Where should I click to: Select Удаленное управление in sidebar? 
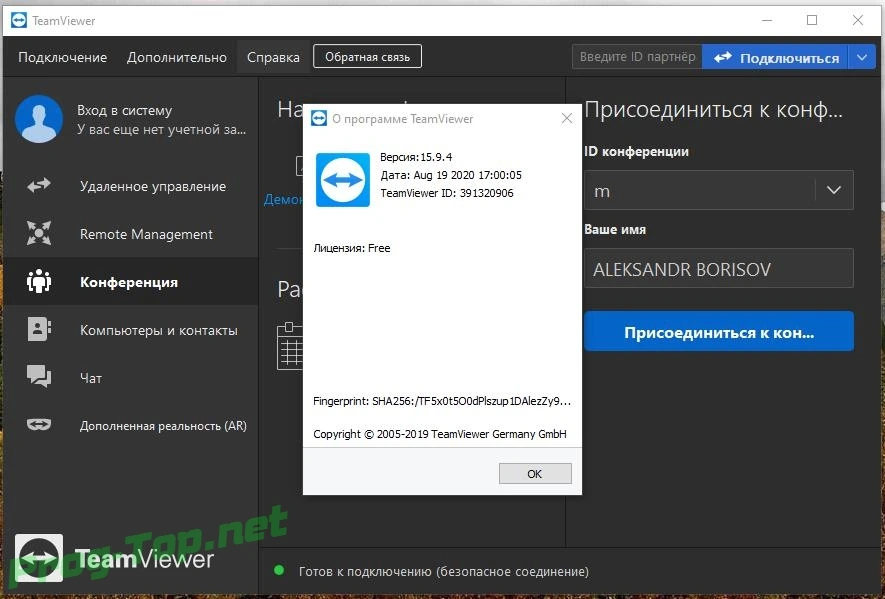coord(131,186)
